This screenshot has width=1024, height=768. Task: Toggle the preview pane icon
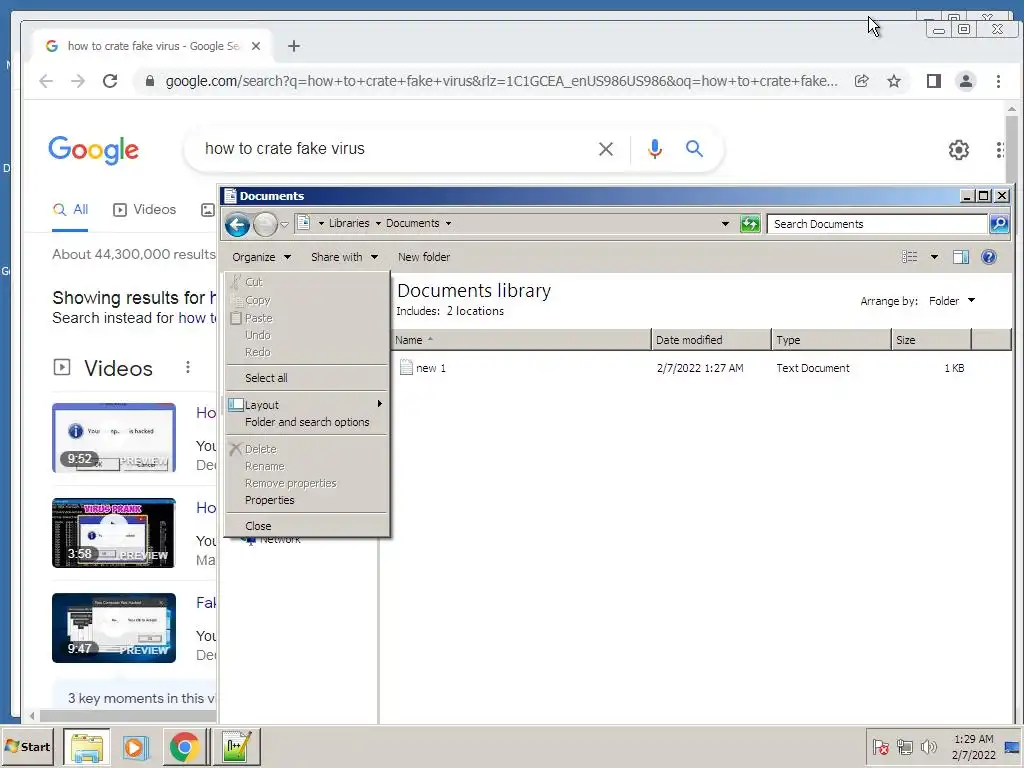961,257
